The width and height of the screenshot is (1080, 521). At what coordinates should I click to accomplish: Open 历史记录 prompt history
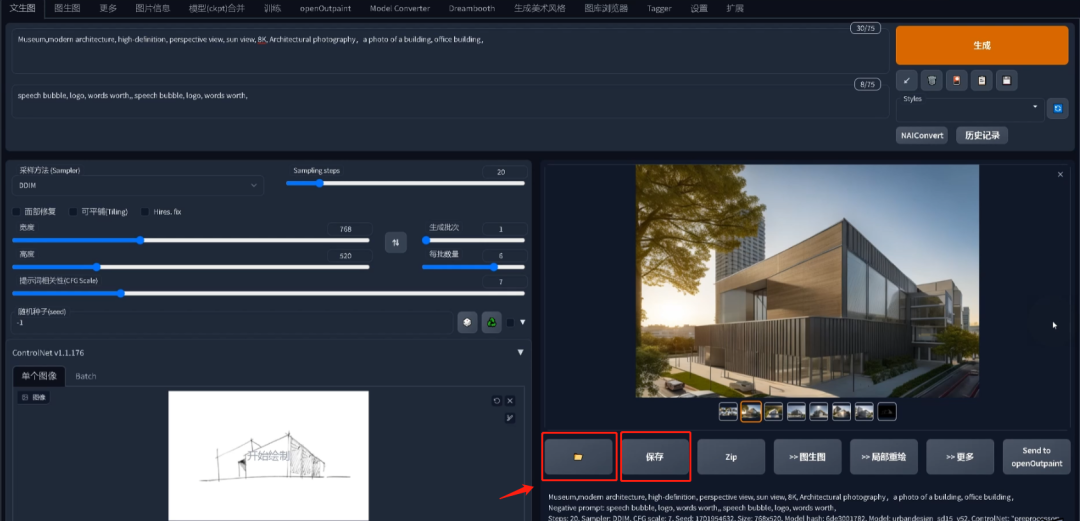coord(982,136)
